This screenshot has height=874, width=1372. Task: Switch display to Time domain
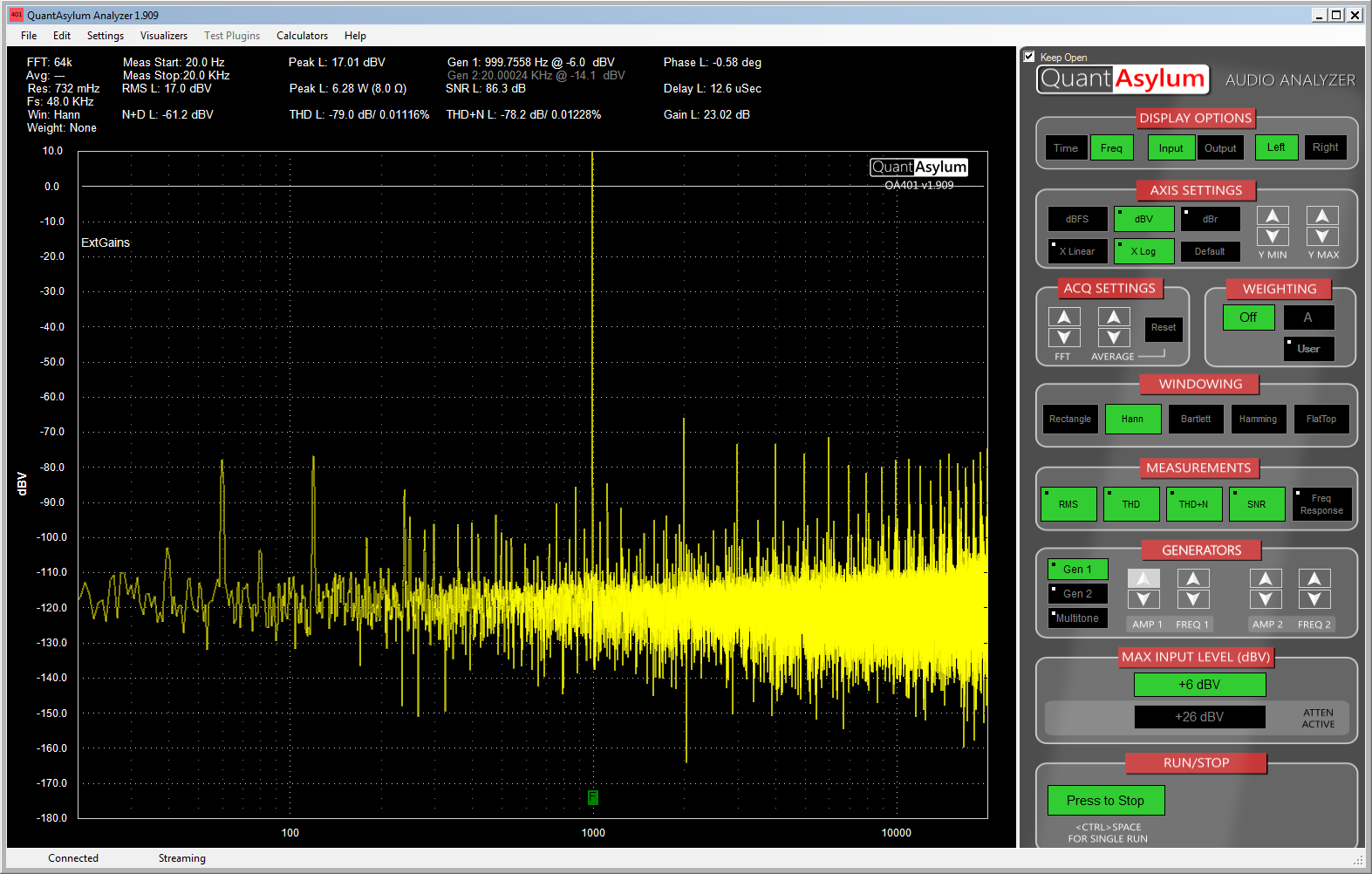tap(1066, 148)
